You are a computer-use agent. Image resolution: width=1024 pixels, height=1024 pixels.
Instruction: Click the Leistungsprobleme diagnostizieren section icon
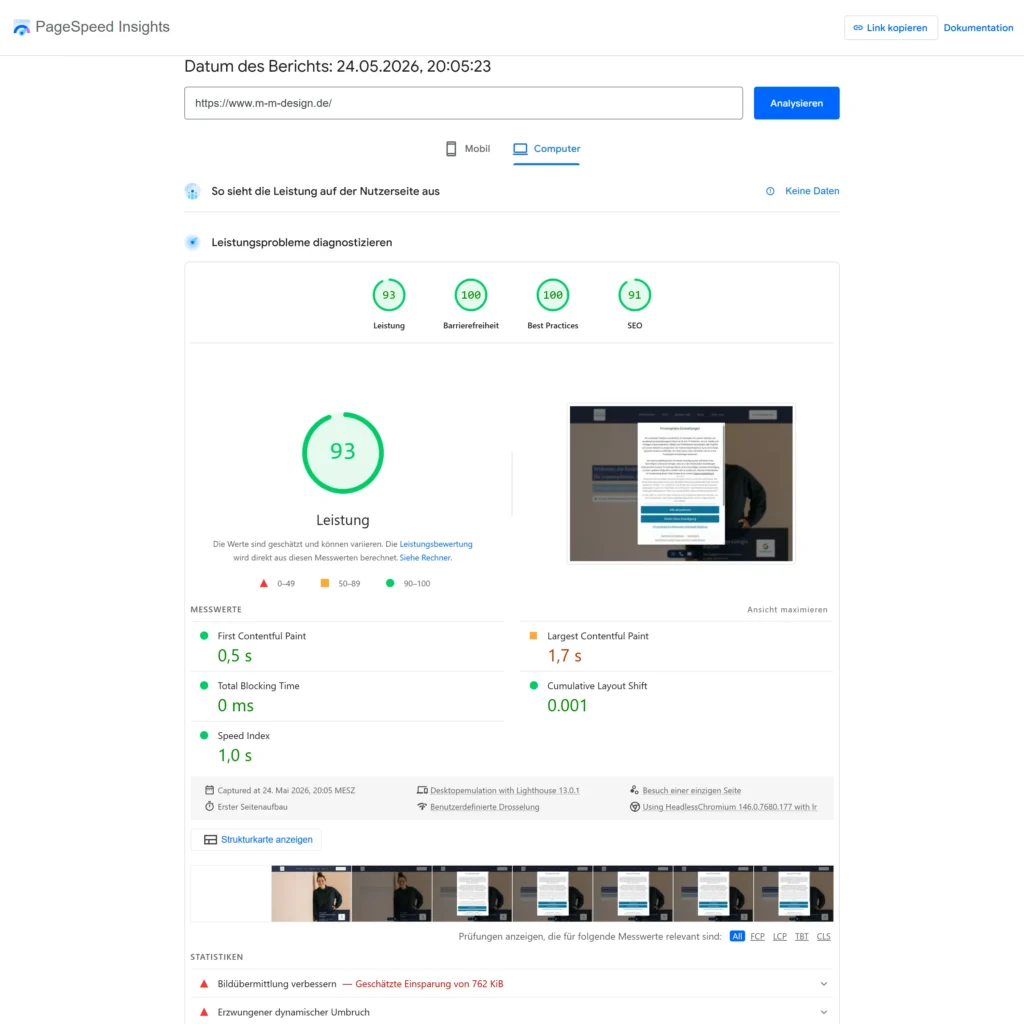[192, 242]
